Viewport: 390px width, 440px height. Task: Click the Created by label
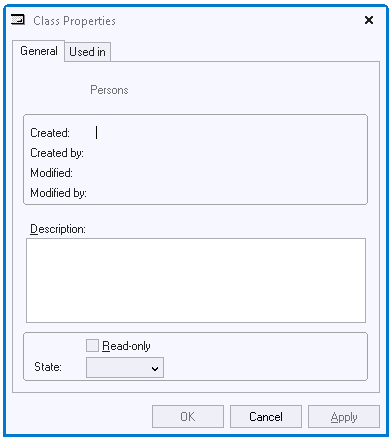(57, 153)
